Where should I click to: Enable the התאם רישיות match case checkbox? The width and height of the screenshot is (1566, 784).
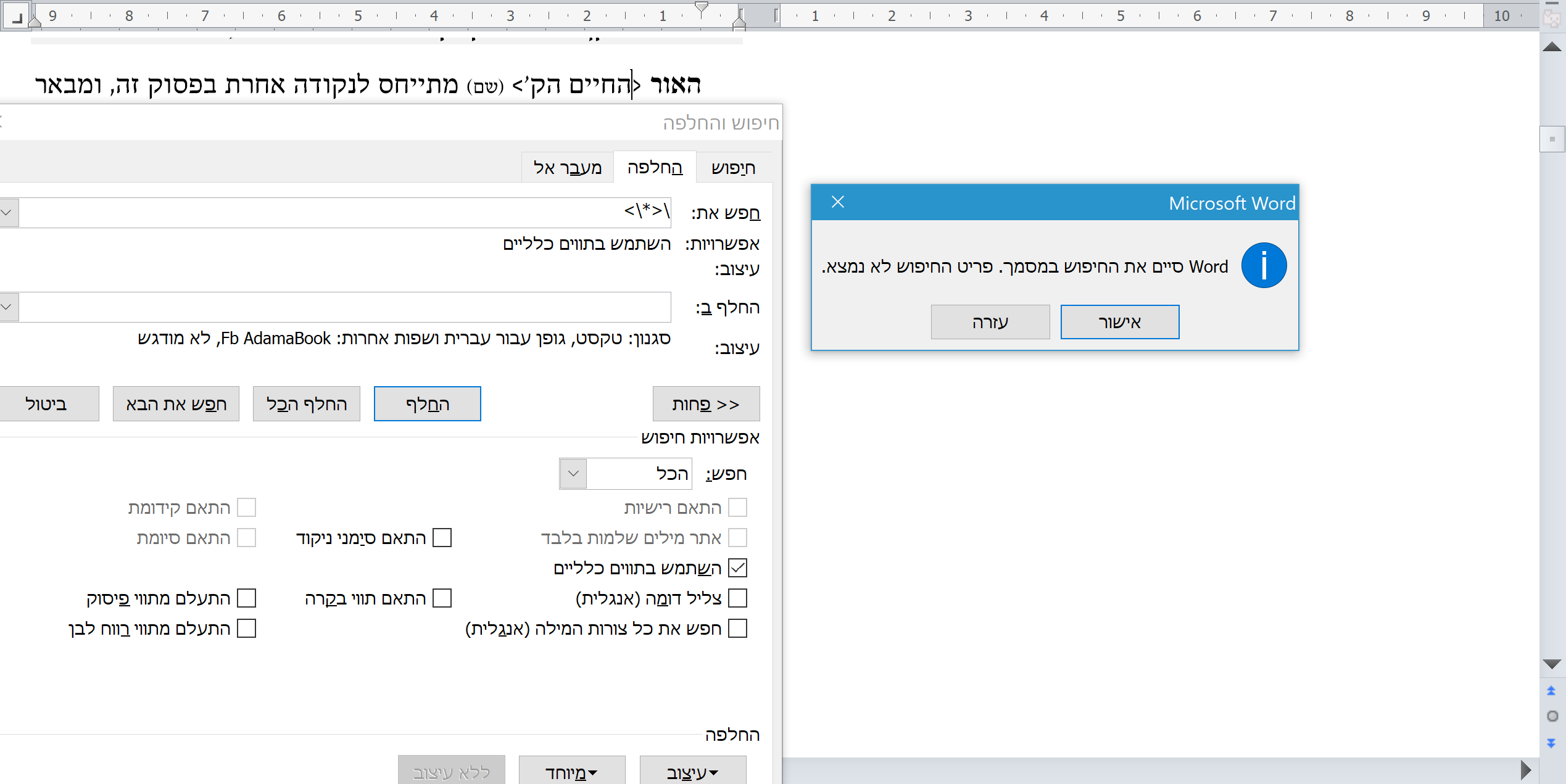(x=738, y=507)
